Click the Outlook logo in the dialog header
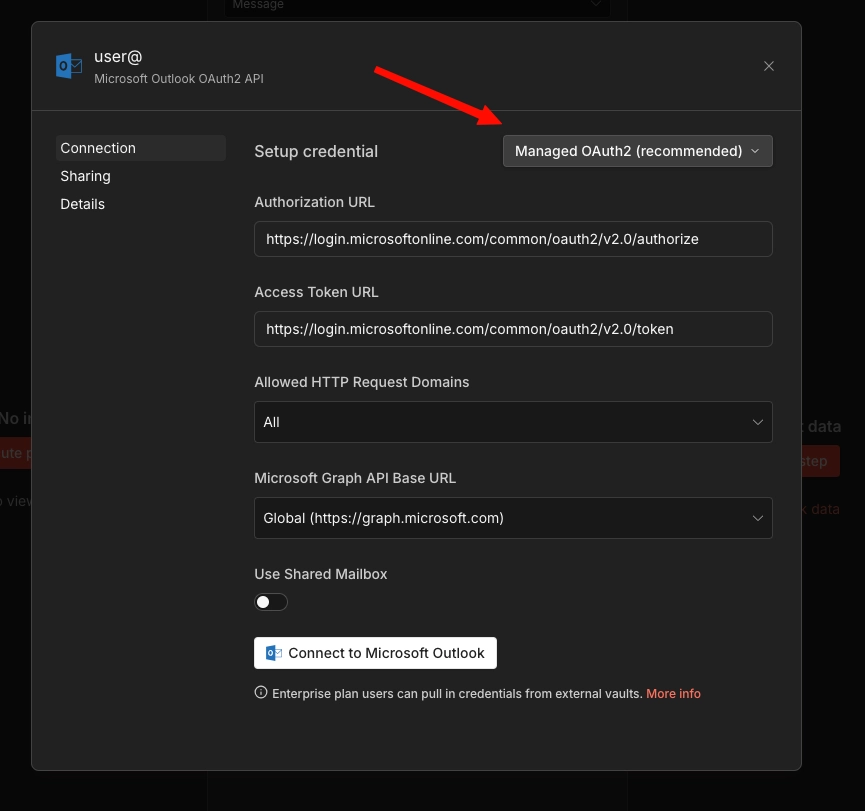Screen dimensions: 865x811 click(x=68, y=65)
